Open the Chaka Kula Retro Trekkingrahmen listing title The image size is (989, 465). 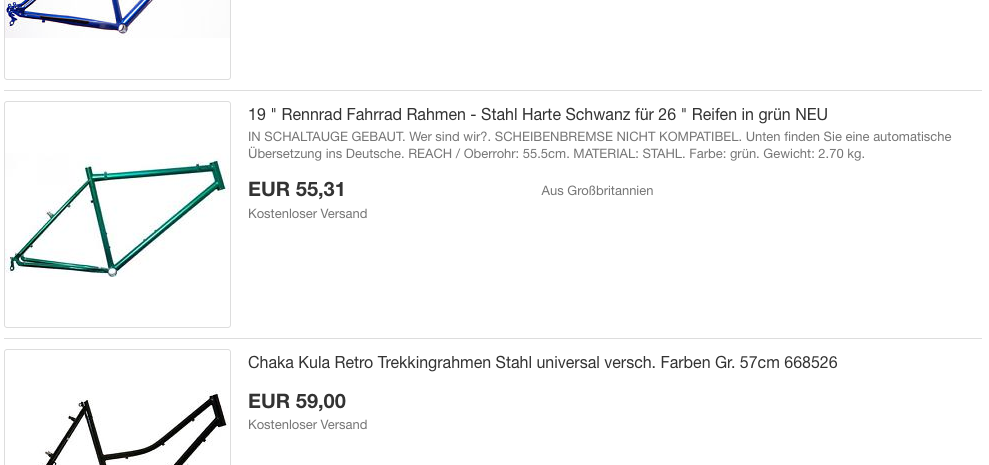coord(542,362)
